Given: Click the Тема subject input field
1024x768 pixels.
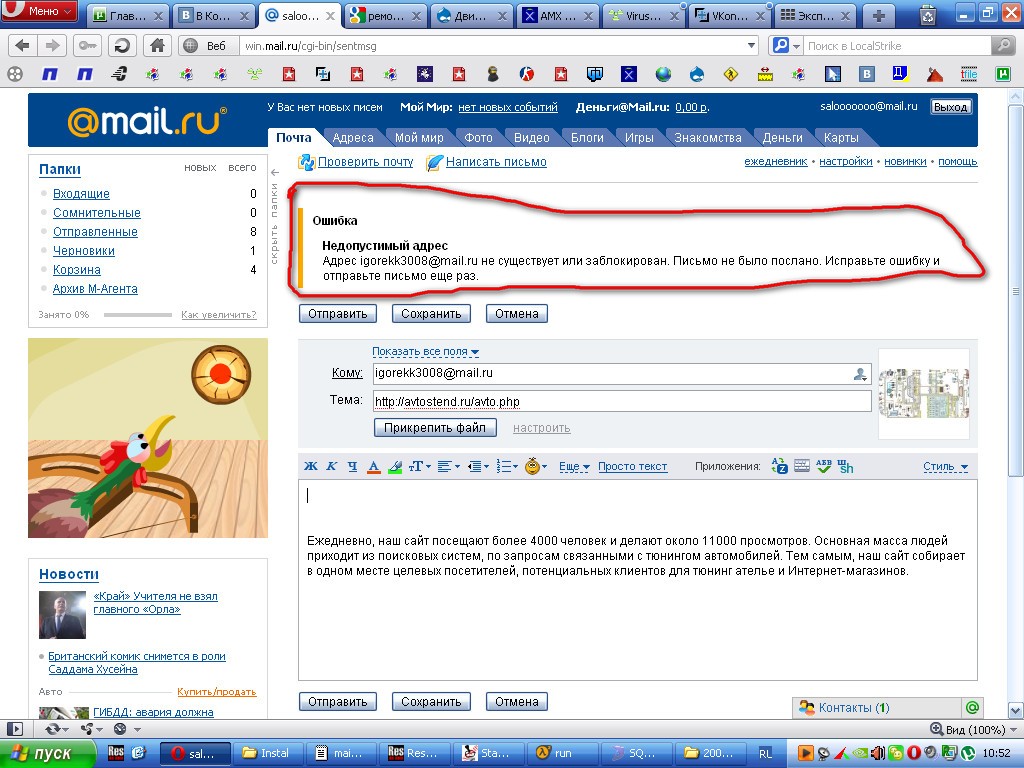Looking at the screenshot, I should (x=622, y=401).
